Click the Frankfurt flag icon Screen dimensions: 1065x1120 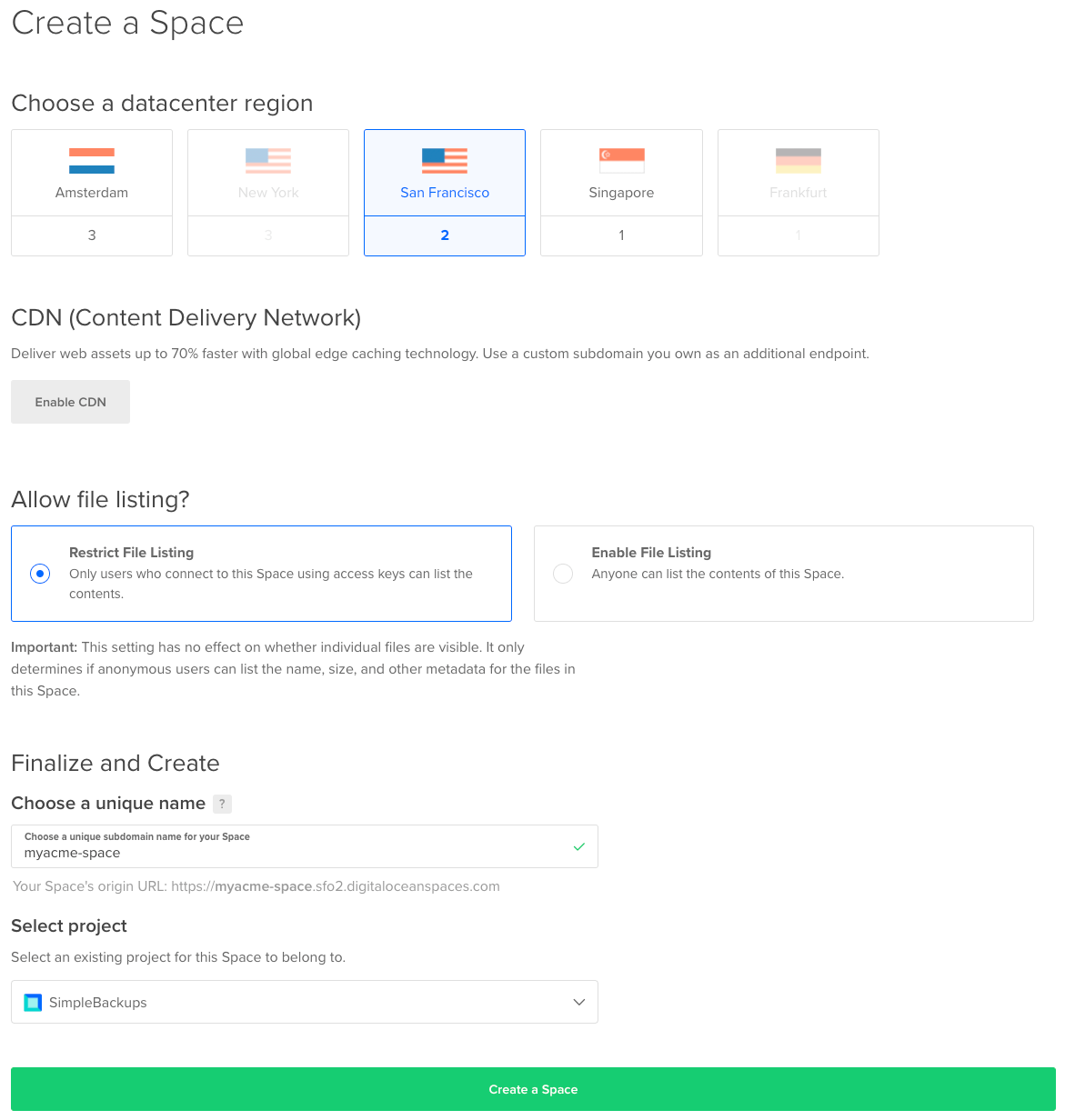click(x=798, y=160)
